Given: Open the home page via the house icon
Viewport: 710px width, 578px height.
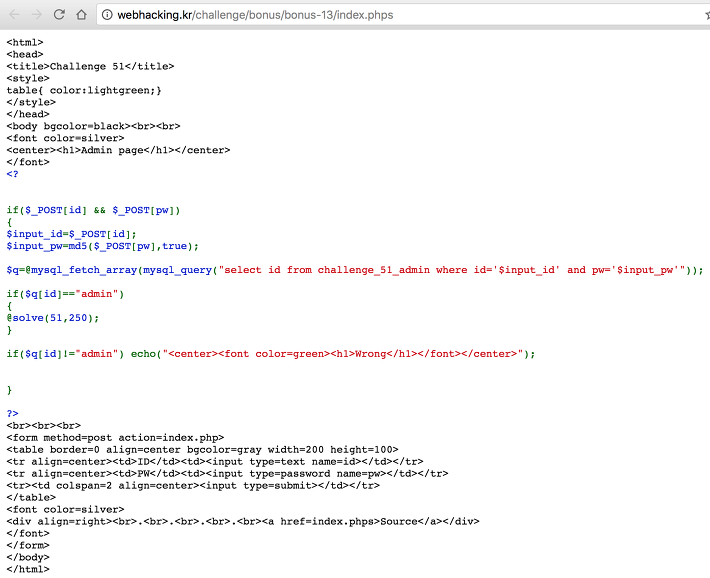Looking at the screenshot, I should 82,15.
